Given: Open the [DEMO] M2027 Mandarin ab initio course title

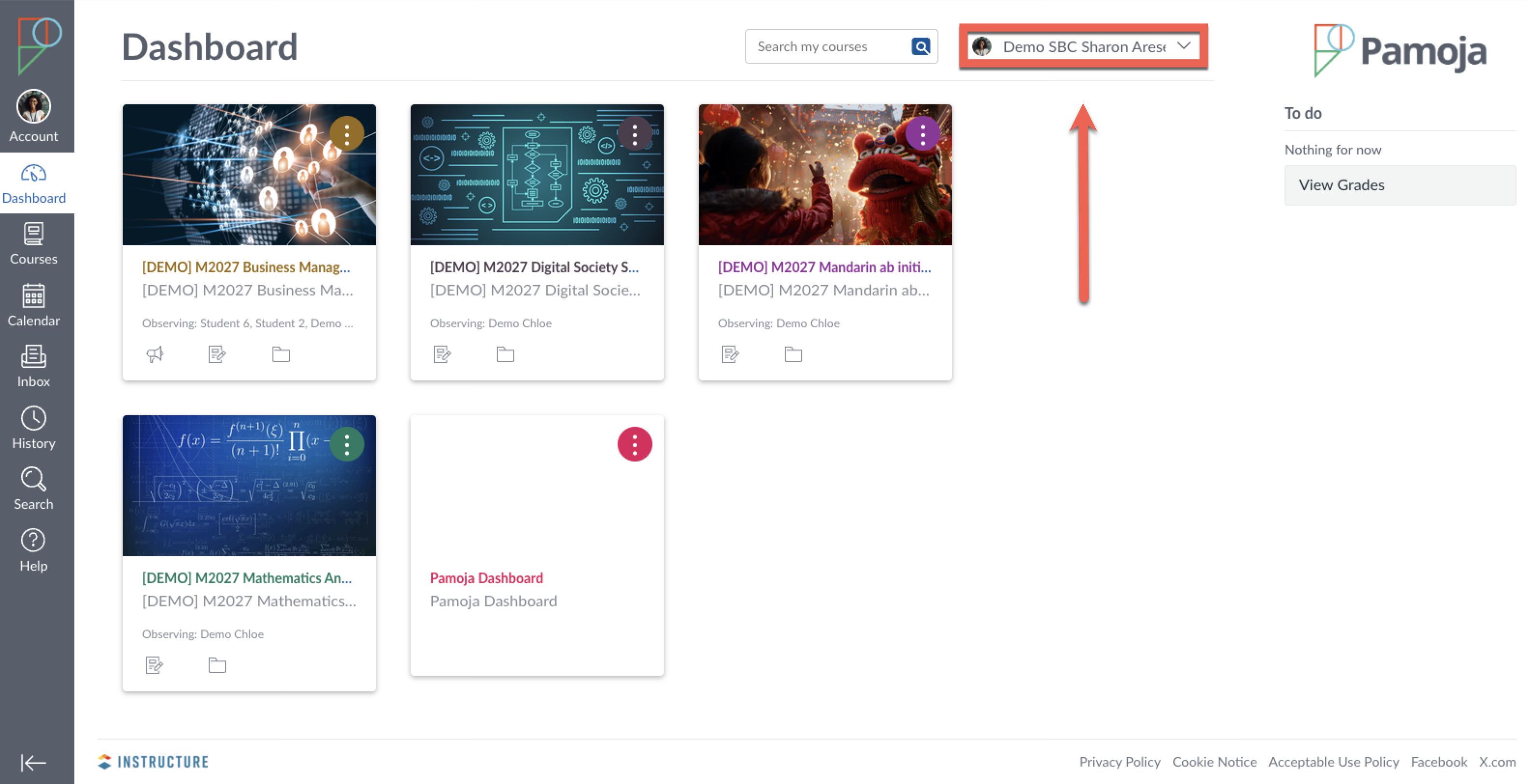Looking at the screenshot, I should point(824,267).
